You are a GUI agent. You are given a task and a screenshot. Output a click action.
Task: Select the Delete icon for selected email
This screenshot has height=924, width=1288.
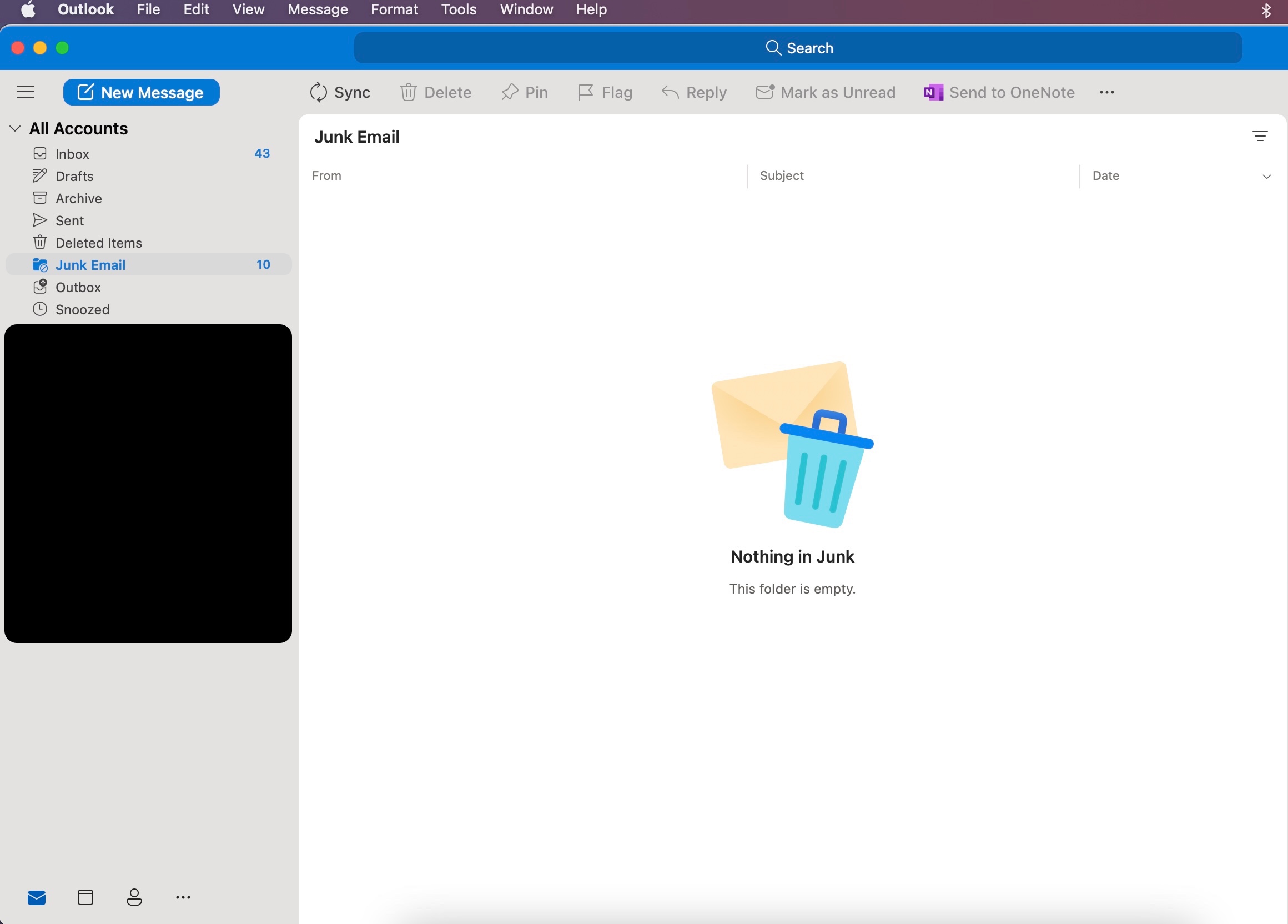pos(436,92)
